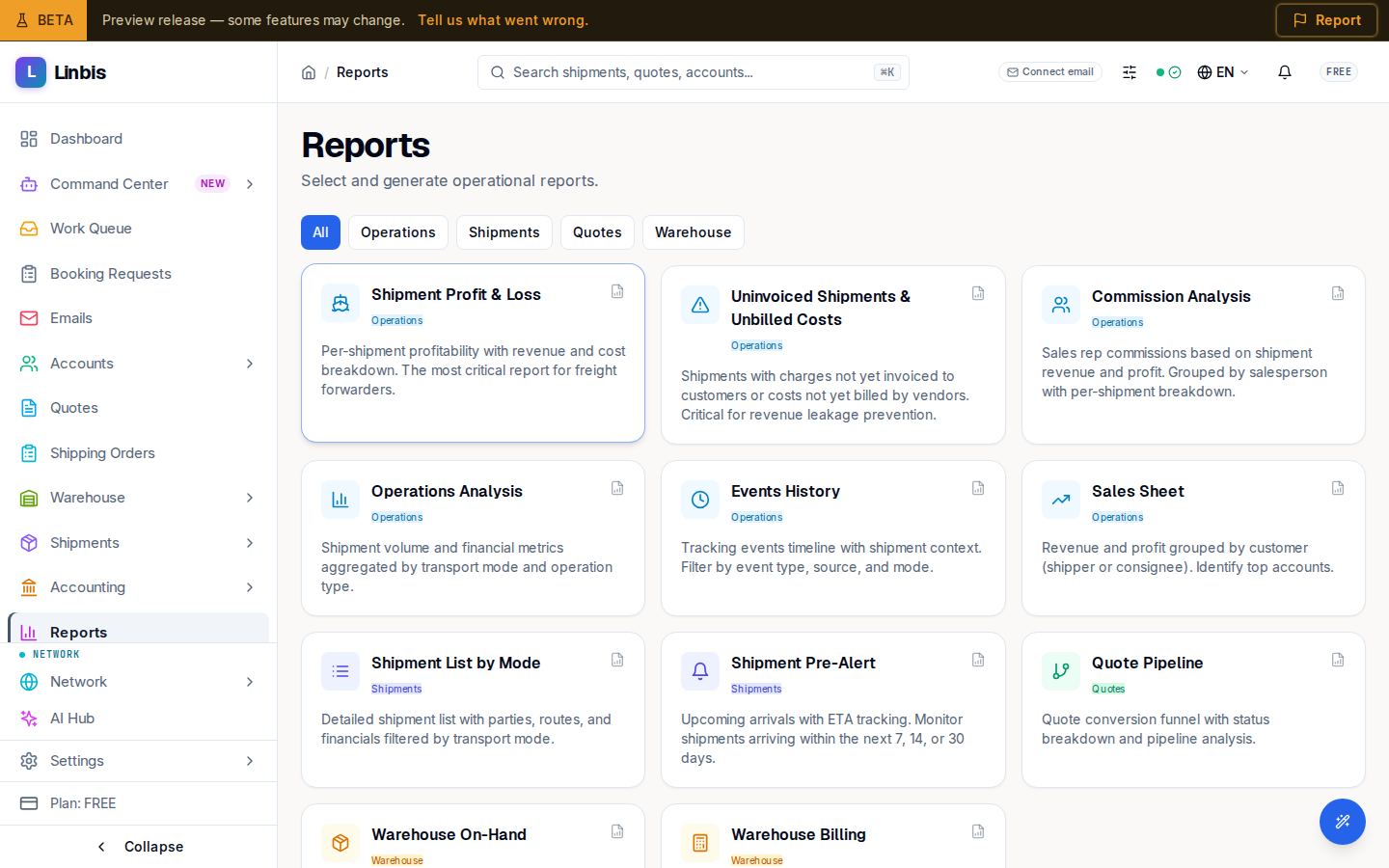Expand the Accounting sidebar chevron
Screen dimensions: 1389x868
250,587
